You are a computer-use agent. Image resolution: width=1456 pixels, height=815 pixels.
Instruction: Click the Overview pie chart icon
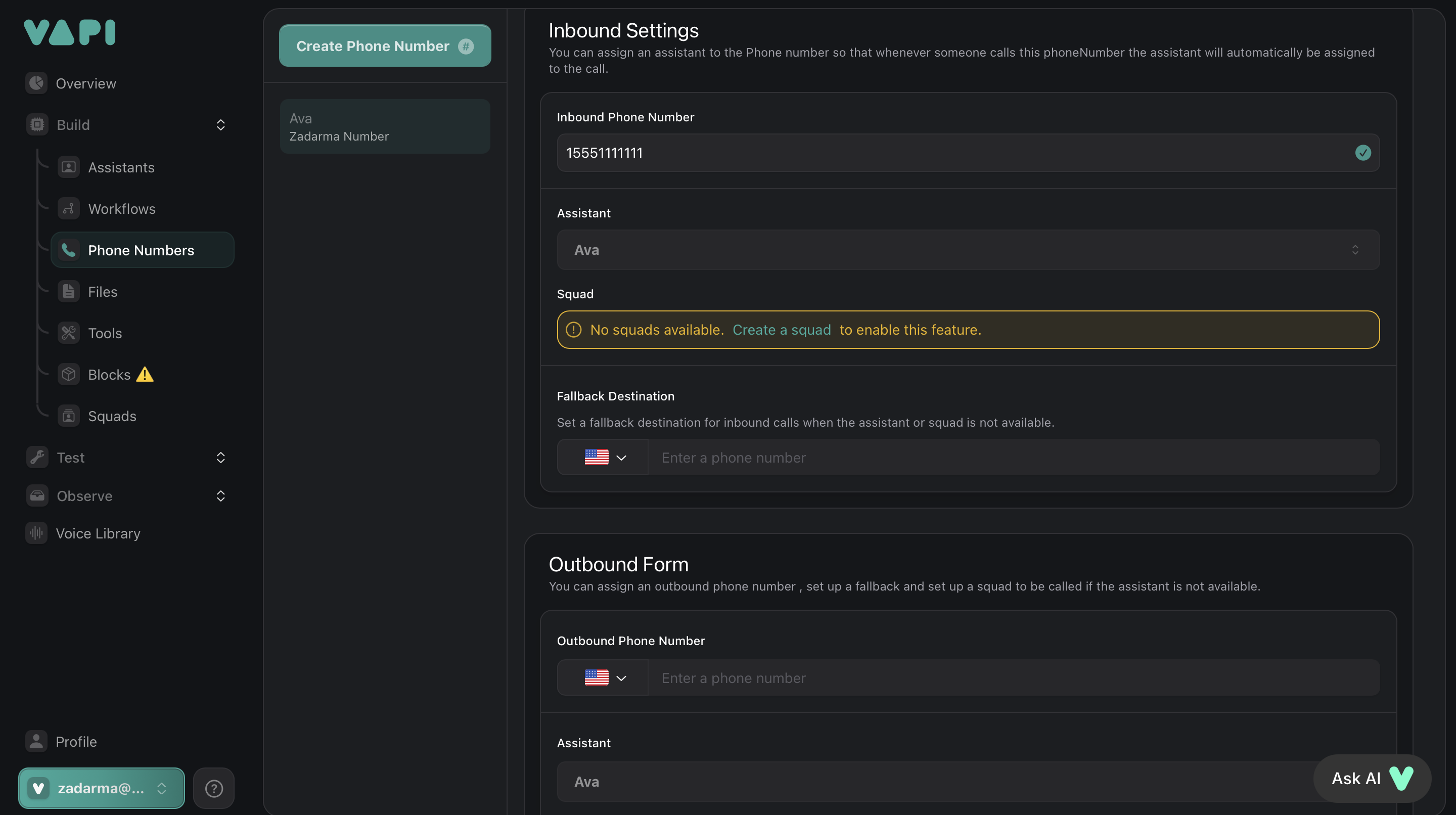[37, 83]
